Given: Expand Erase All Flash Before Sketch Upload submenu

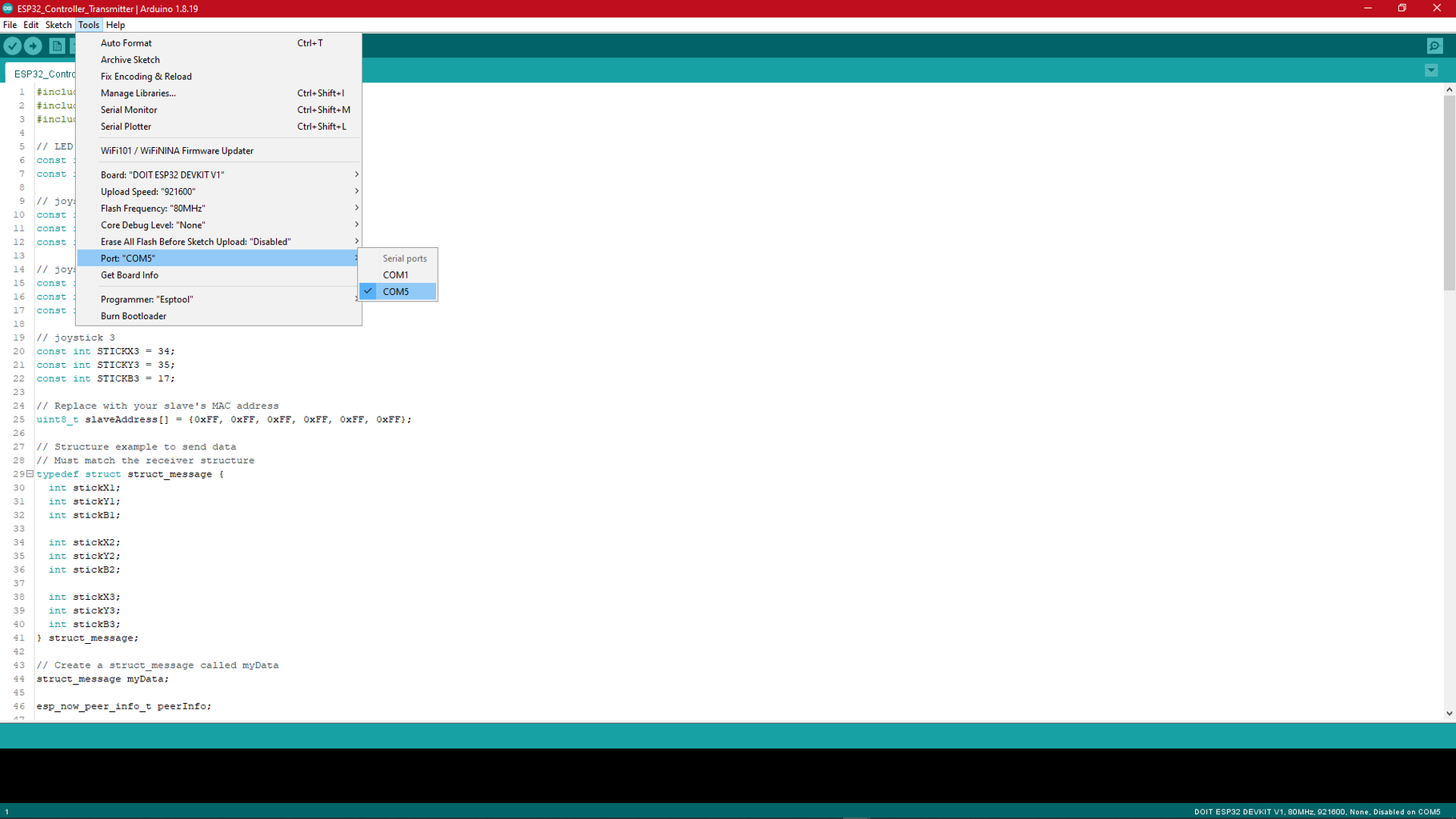Looking at the screenshot, I should point(219,242).
